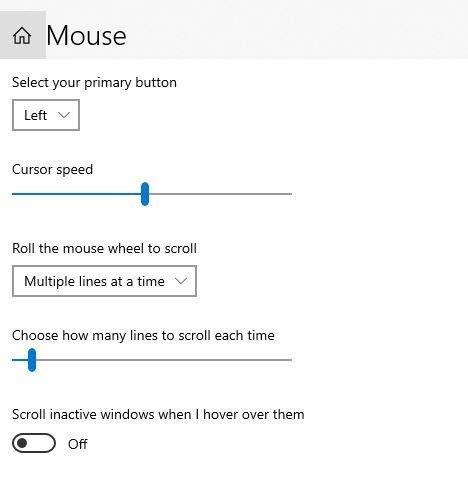The image size is (468, 490).
Task: Enable Scroll inactive windows toggle switch
Action: (x=34, y=443)
